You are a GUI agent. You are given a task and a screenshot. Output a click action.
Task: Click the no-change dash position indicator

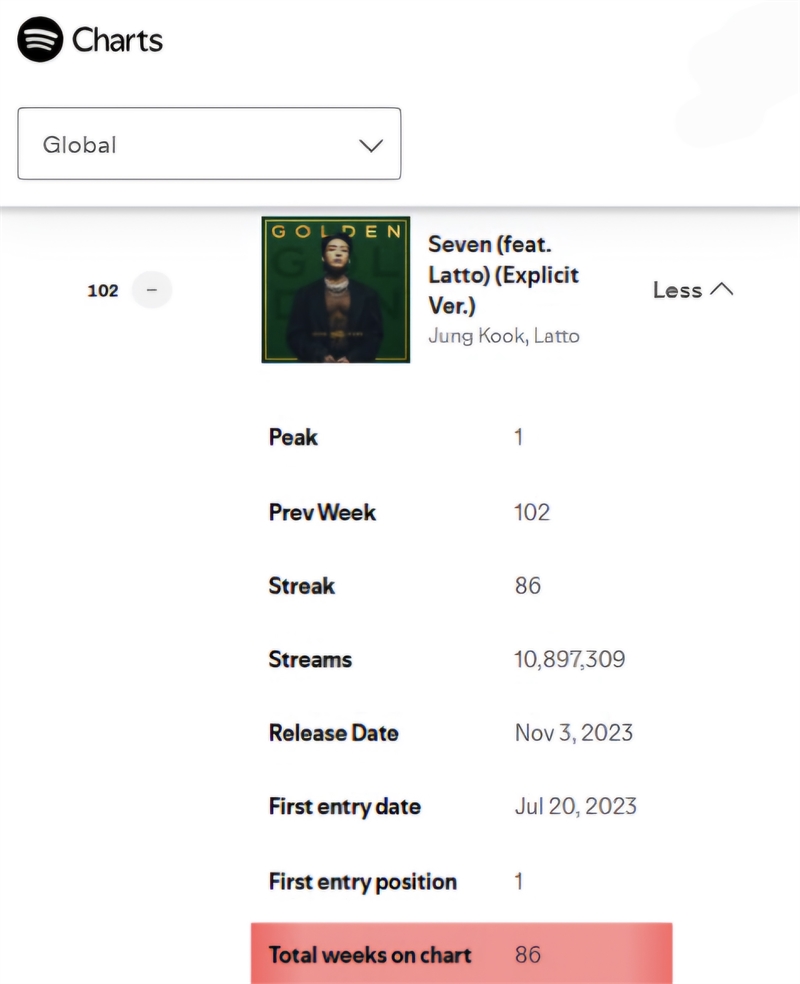[152, 290]
